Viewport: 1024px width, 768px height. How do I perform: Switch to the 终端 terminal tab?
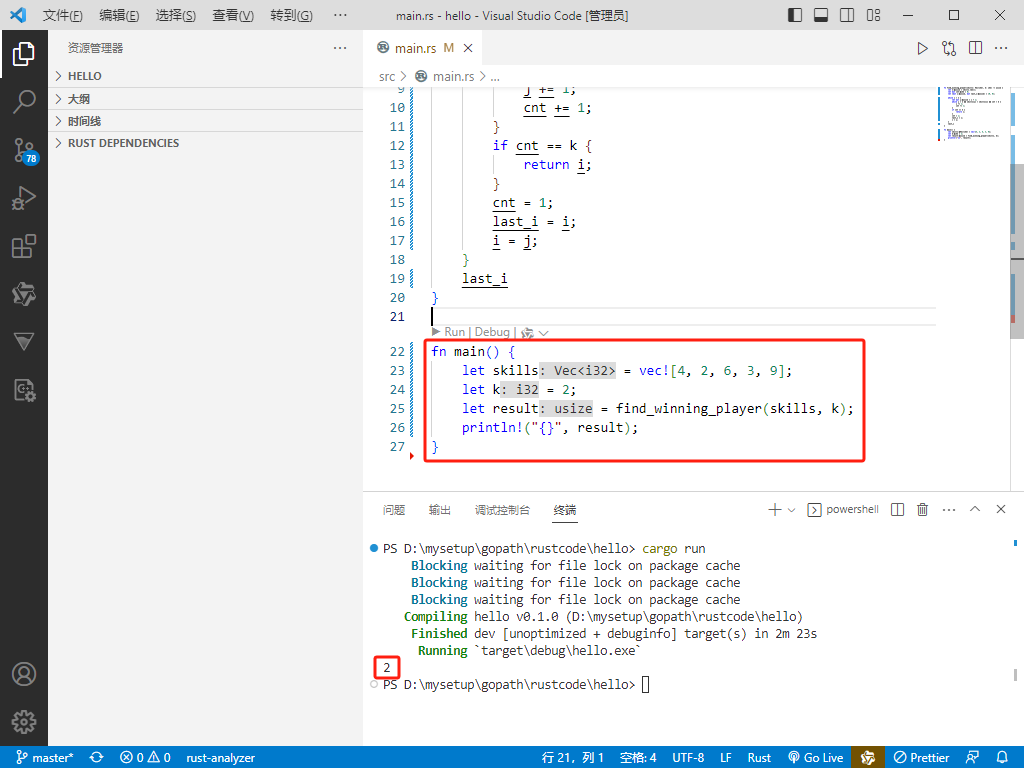coord(565,510)
